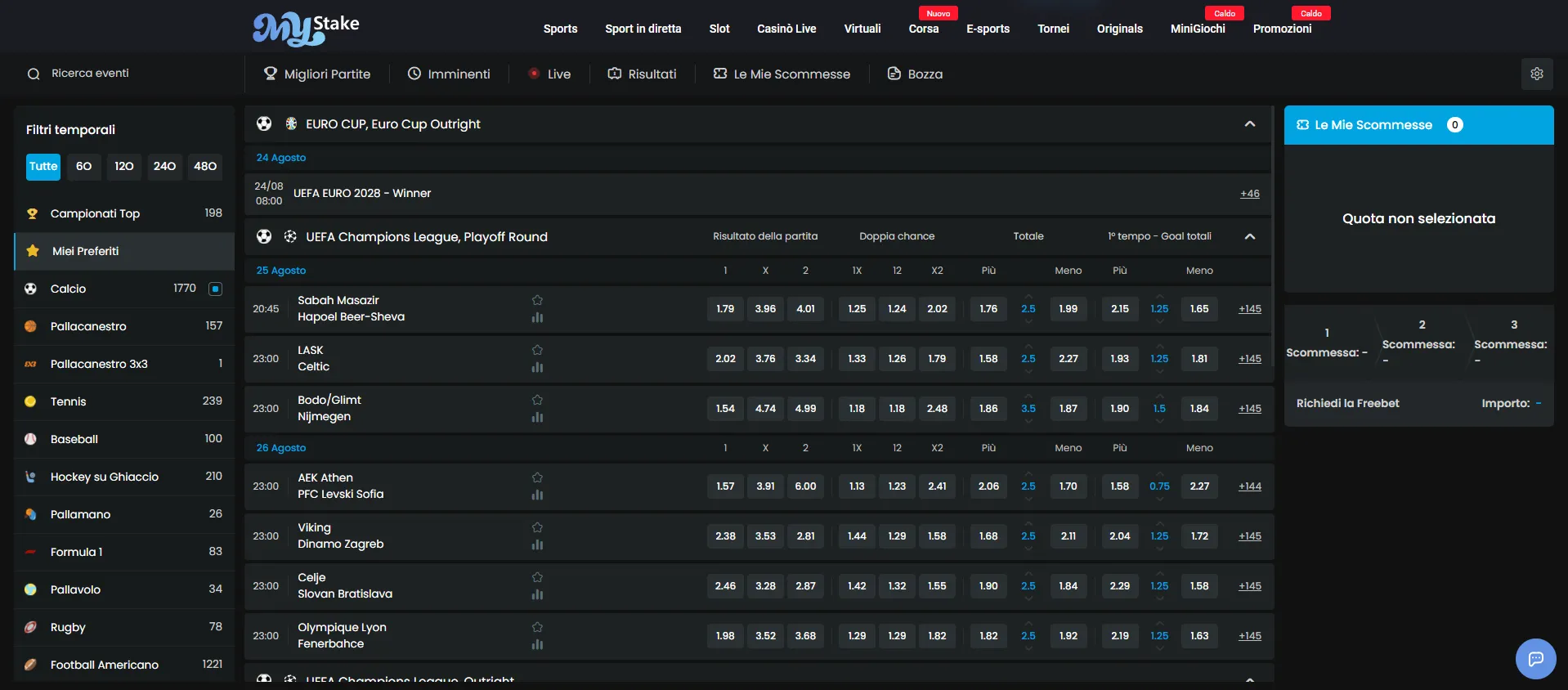Favorite the Bodo/Glimt vs Nijmegen match
This screenshot has width=1568, height=690.
click(537, 400)
